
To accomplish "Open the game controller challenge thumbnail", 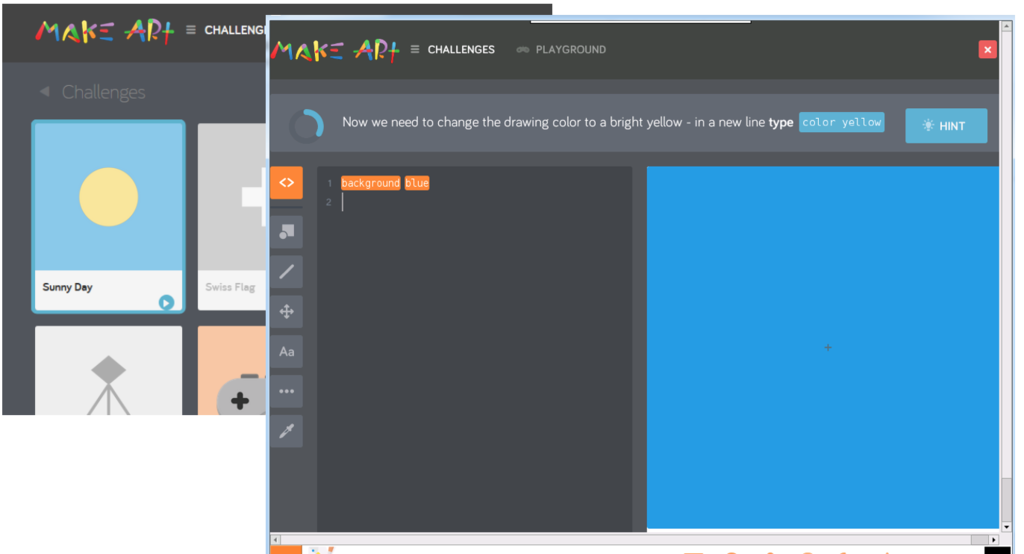I will [232, 370].
